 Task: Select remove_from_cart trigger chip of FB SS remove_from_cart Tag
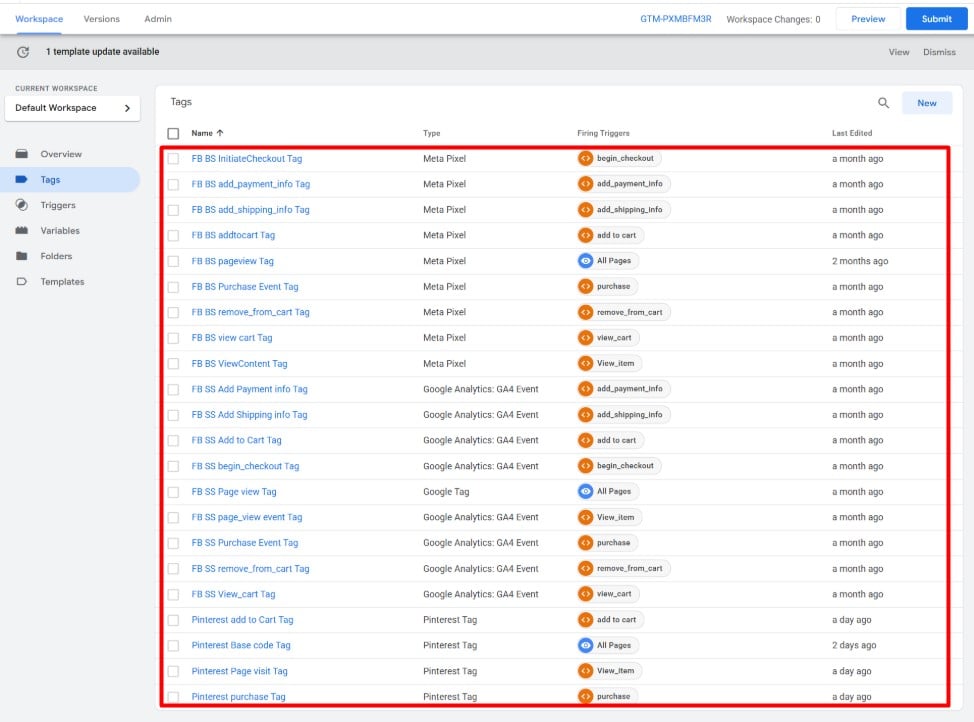624,569
